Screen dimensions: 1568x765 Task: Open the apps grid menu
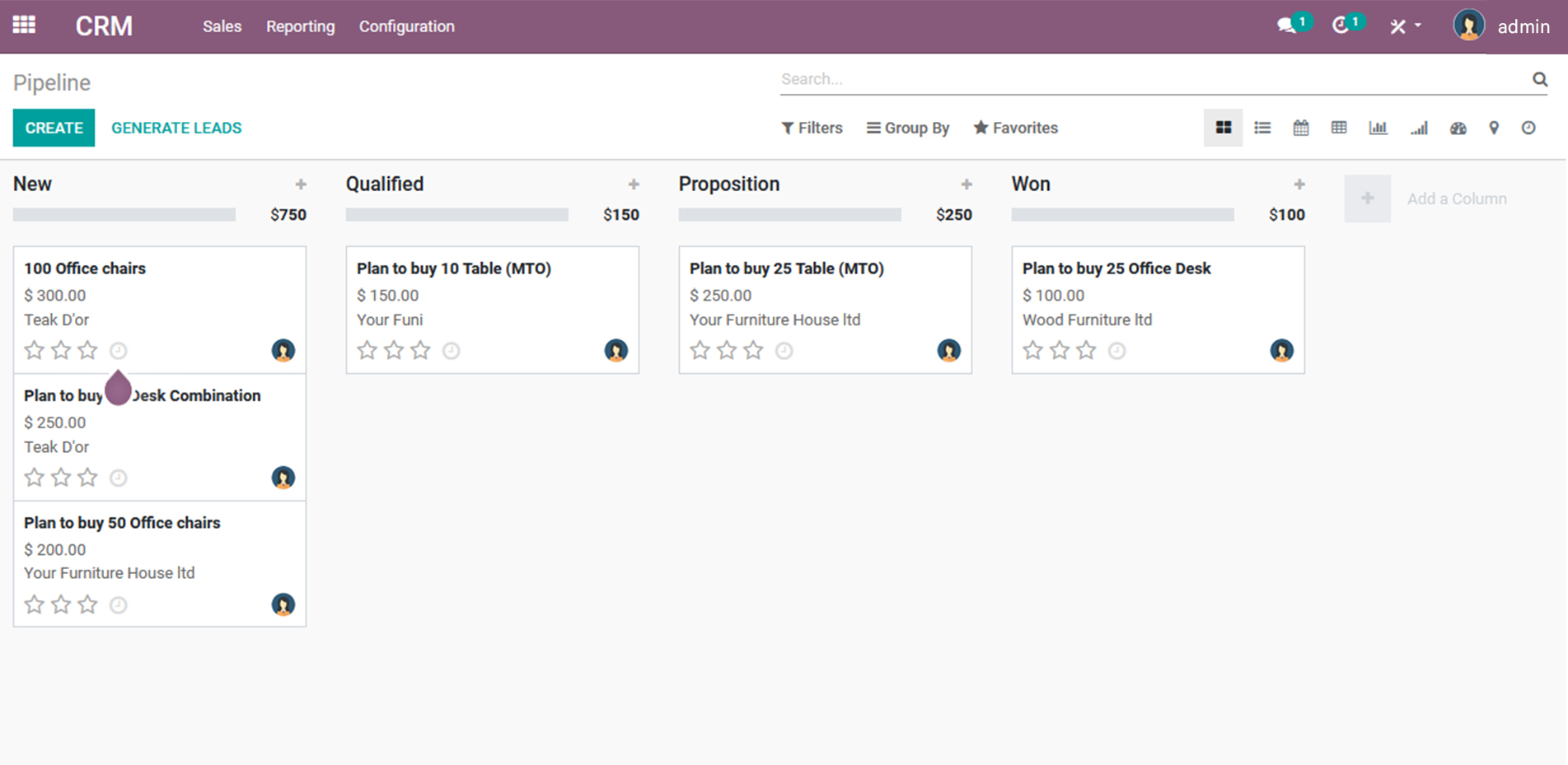[24, 25]
